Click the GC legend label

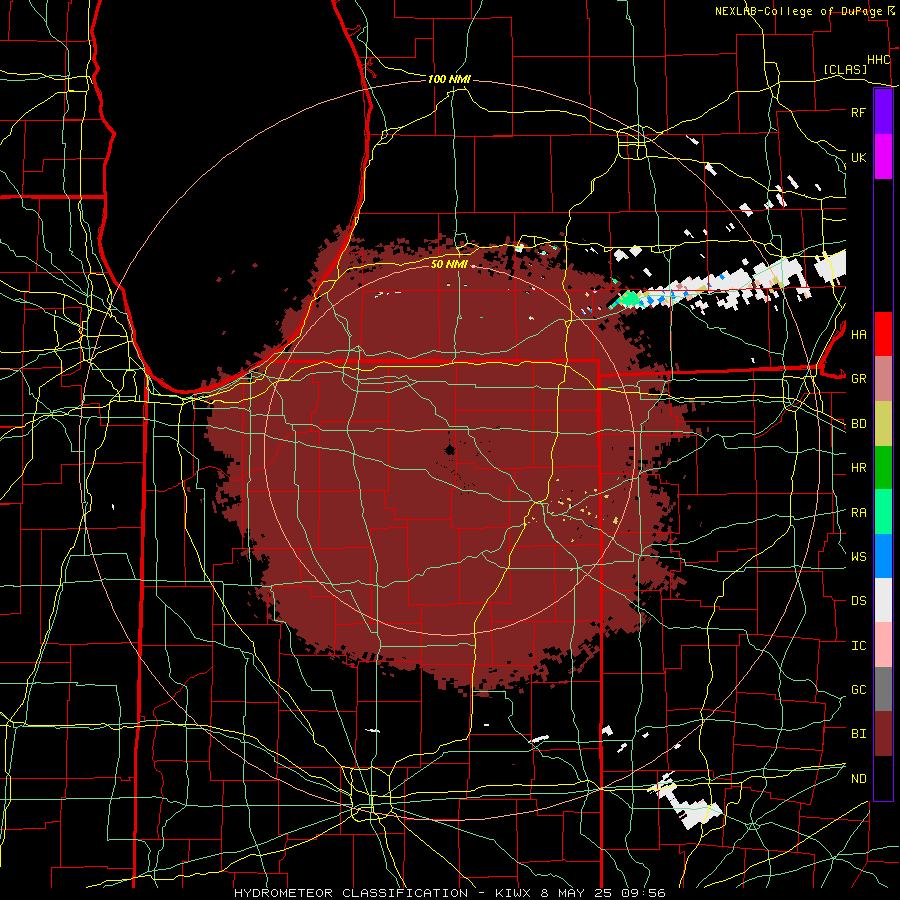click(x=858, y=689)
